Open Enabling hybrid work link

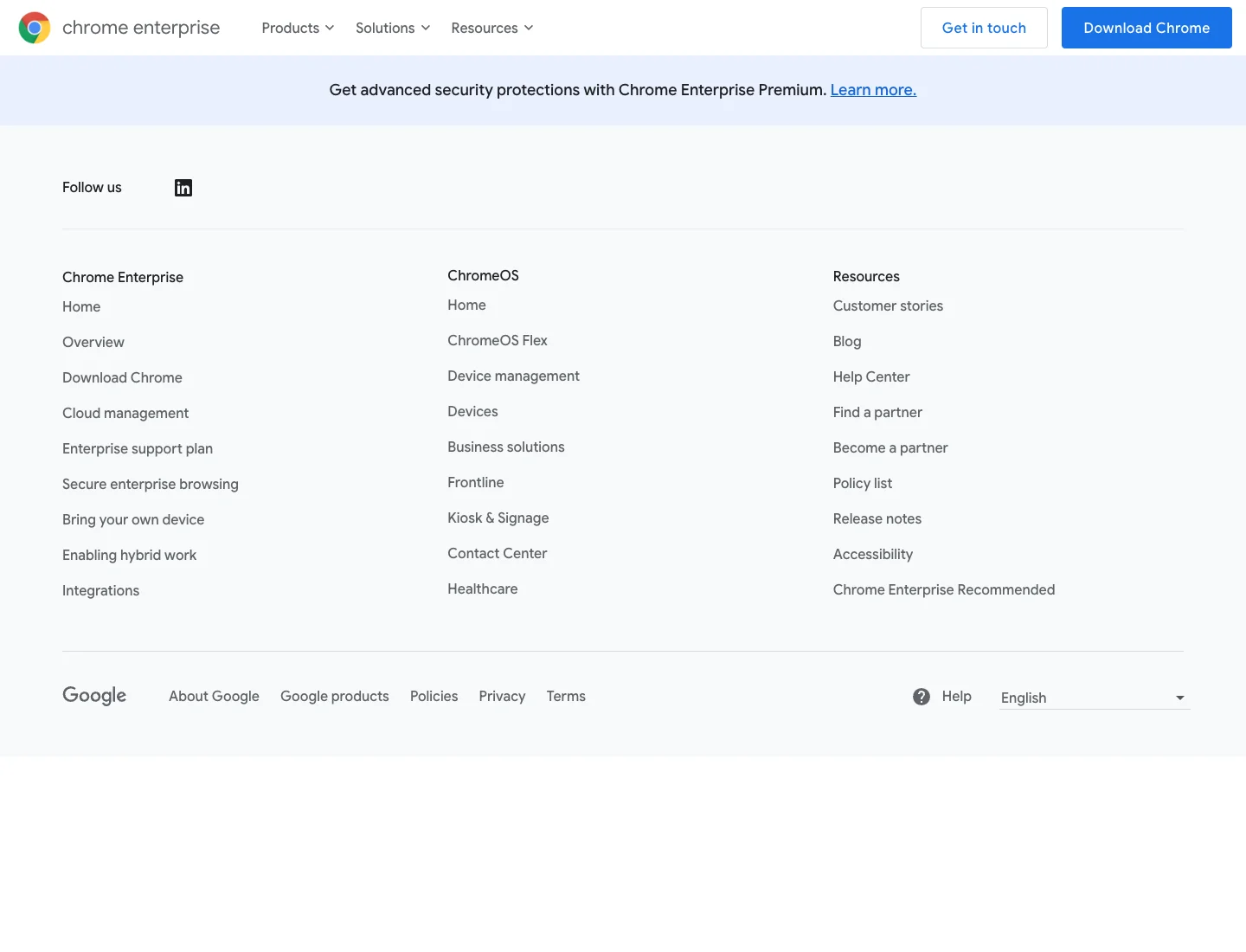pos(129,555)
